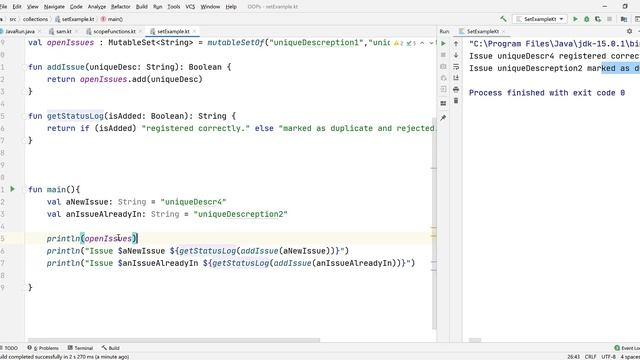Open the Help menu
This screenshot has width=640, height=360.
(231, 7)
